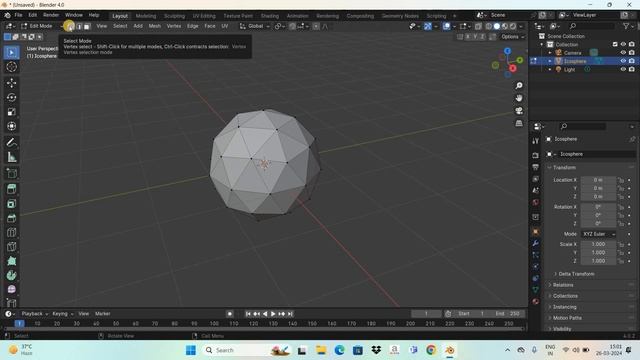Screen dimensions: 640x360
Task: Select the Knife tool
Action: [x=11, y=247]
